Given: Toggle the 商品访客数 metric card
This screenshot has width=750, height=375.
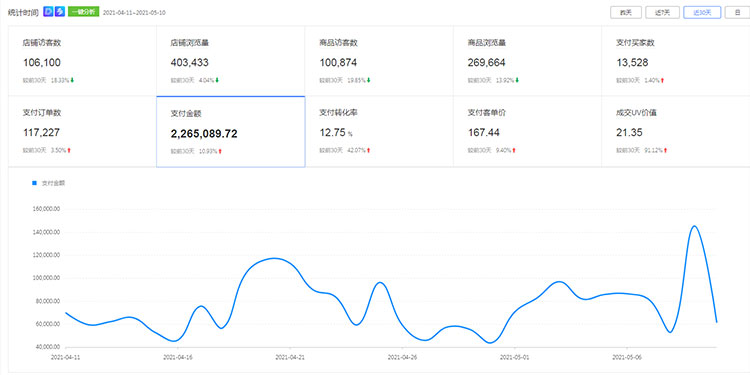Looking at the screenshot, I should (x=379, y=61).
